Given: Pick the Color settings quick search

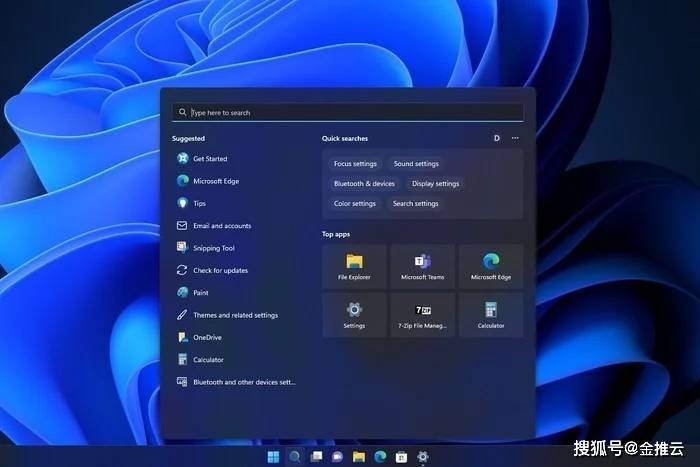Looking at the screenshot, I should pos(355,204).
